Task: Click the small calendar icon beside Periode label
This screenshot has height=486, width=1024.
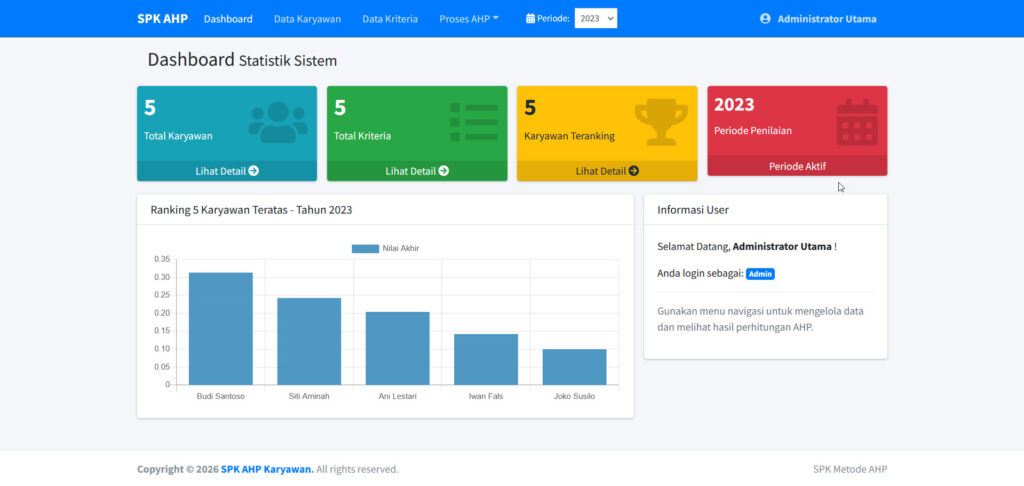Action: pos(531,19)
